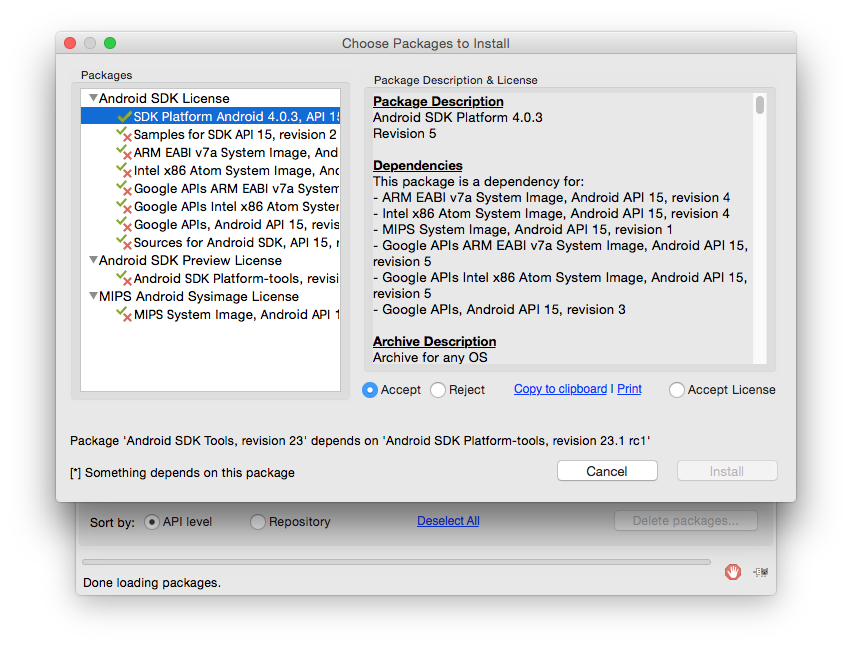Click the log icon in the status bar
The width and height of the screenshot is (852, 645).
point(761,572)
